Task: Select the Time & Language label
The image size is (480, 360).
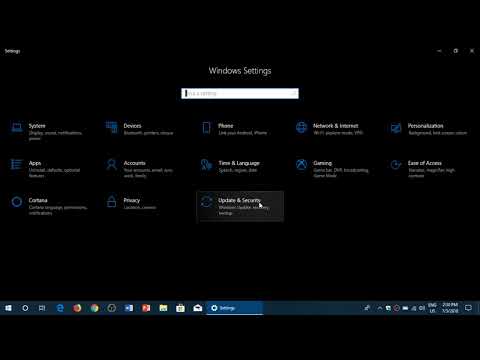Action: pos(239,163)
